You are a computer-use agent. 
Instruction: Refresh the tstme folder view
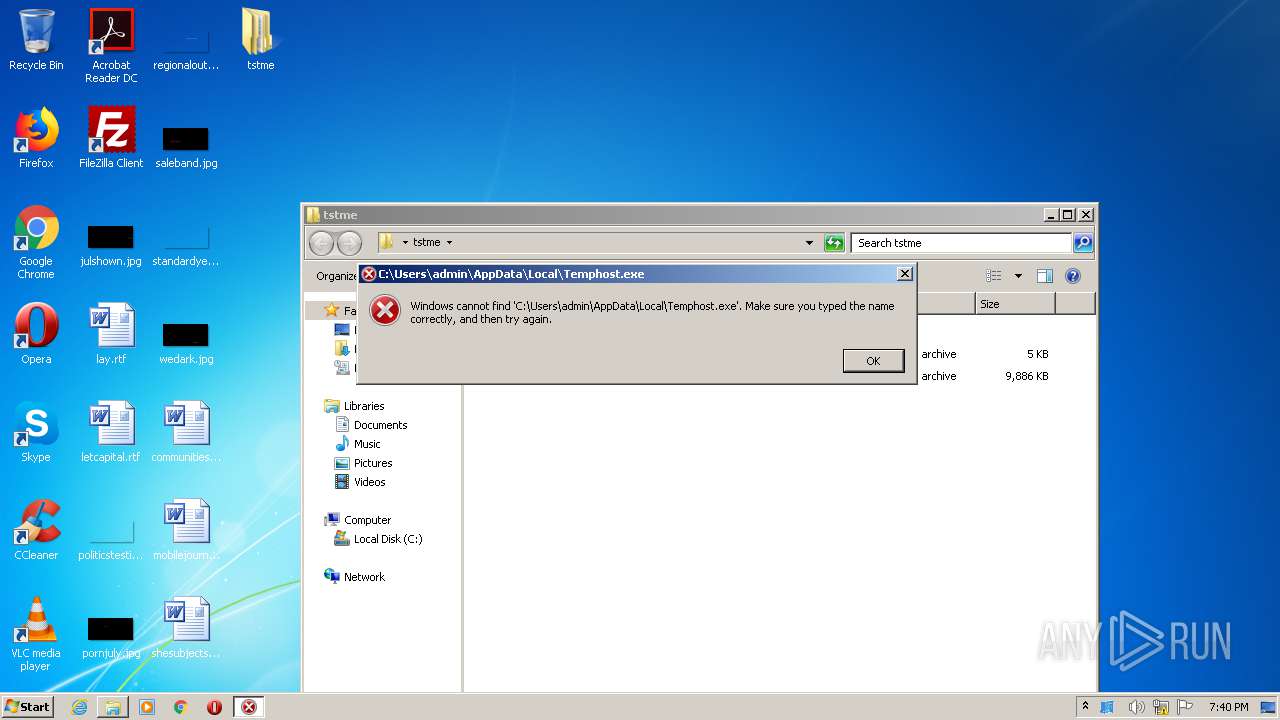[x=834, y=243]
